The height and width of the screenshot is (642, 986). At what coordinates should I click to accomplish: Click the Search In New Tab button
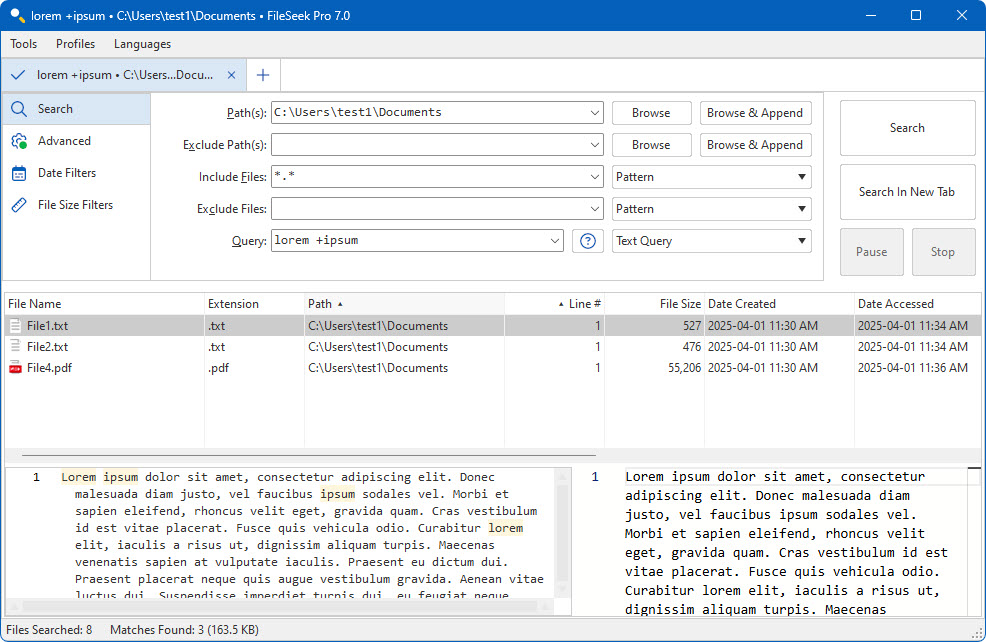(907, 192)
